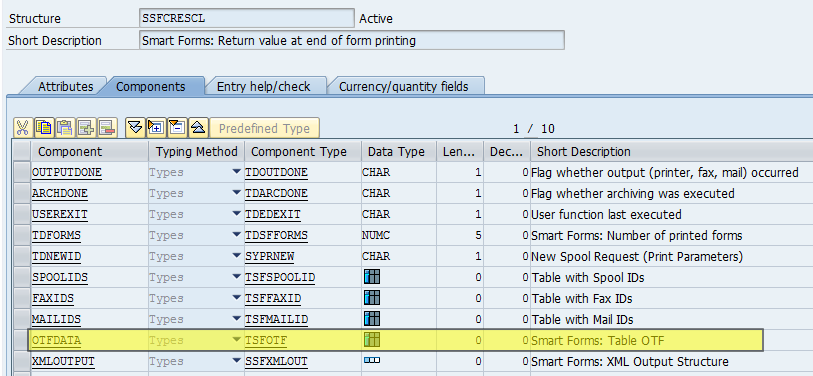Click the table type icon for MAILIDS

click(372, 318)
